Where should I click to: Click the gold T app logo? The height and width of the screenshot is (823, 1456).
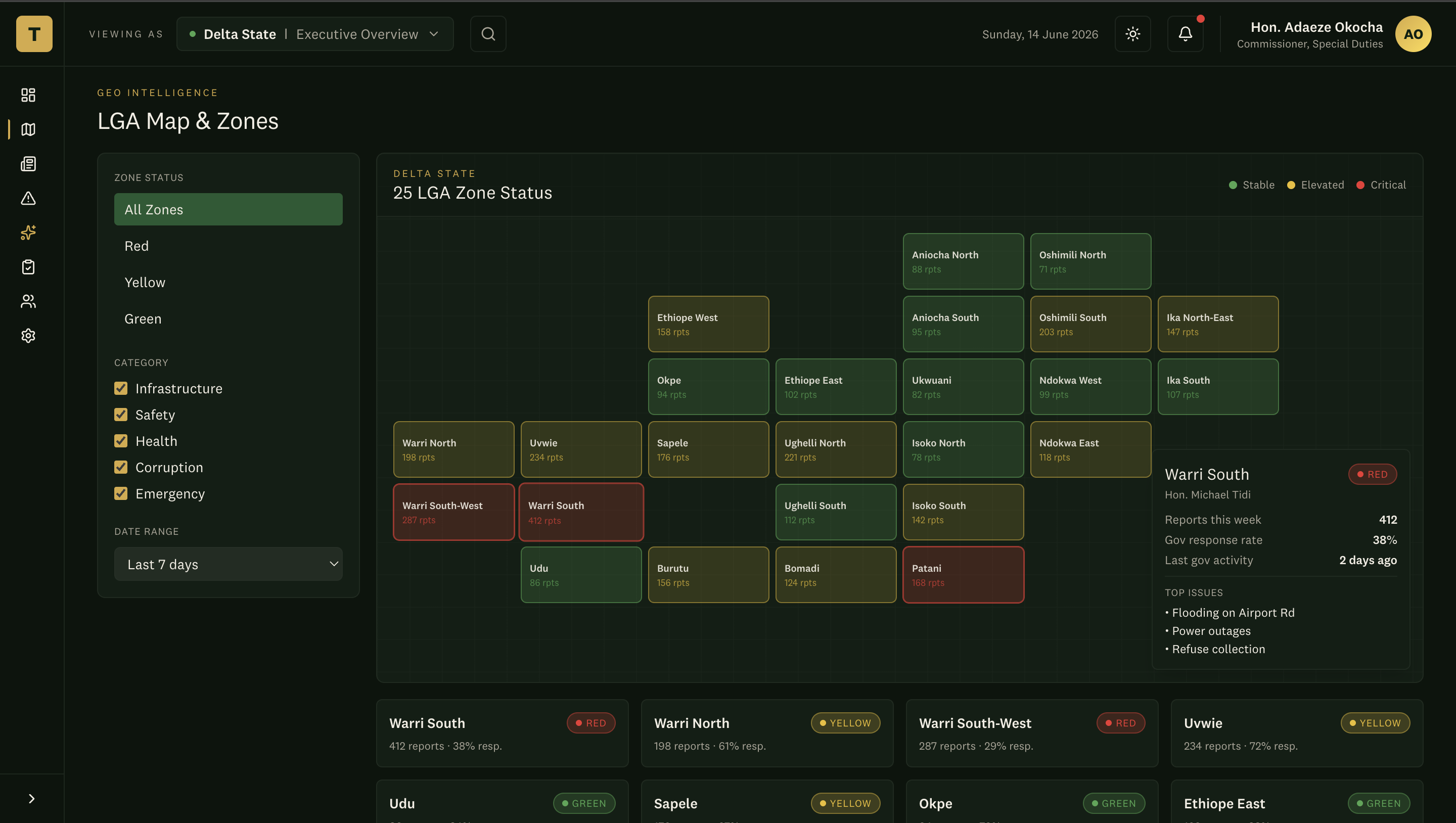coord(34,34)
